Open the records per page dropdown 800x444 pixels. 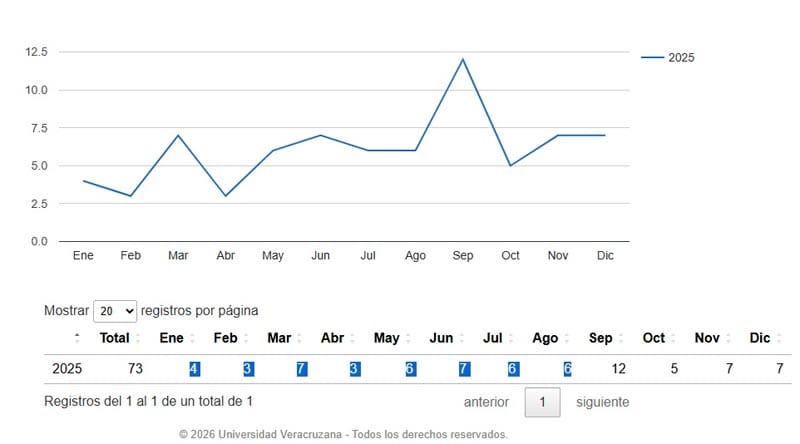click(x=115, y=311)
